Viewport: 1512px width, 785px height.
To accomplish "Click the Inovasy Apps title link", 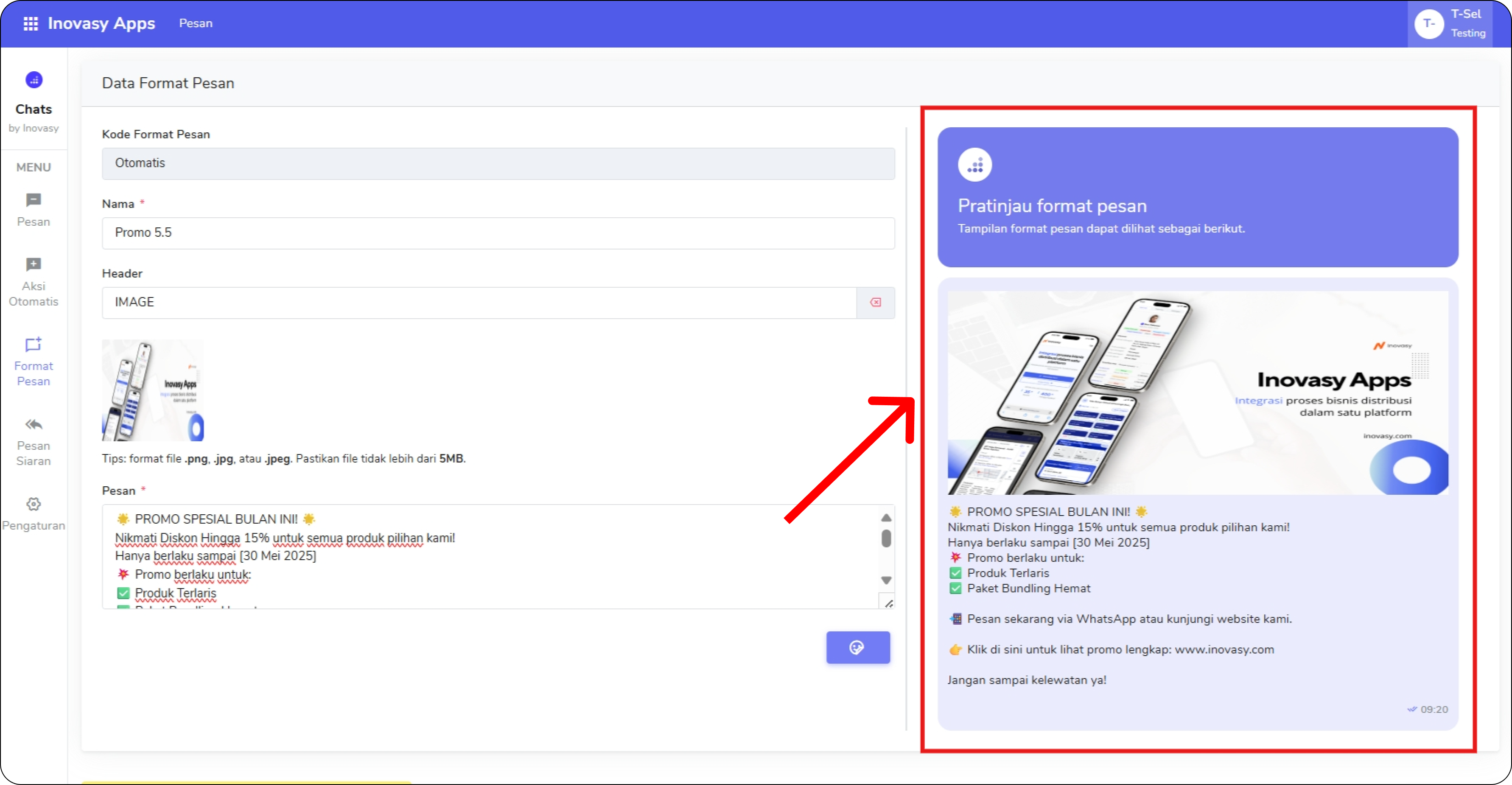I will 101,23.
